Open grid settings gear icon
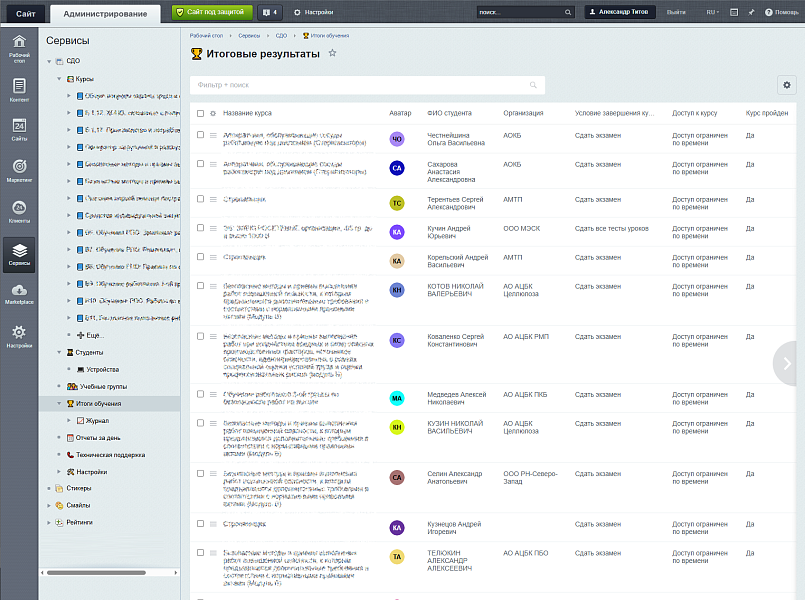 click(x=786, y=86)
